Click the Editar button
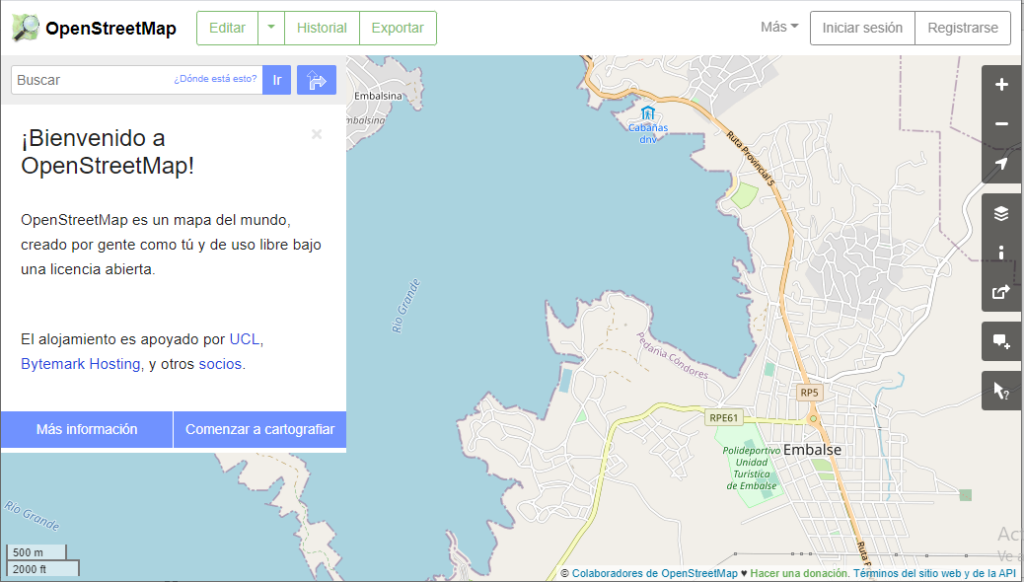The height and width of the screenshot is (582, 1024). (x=227, y=28)
